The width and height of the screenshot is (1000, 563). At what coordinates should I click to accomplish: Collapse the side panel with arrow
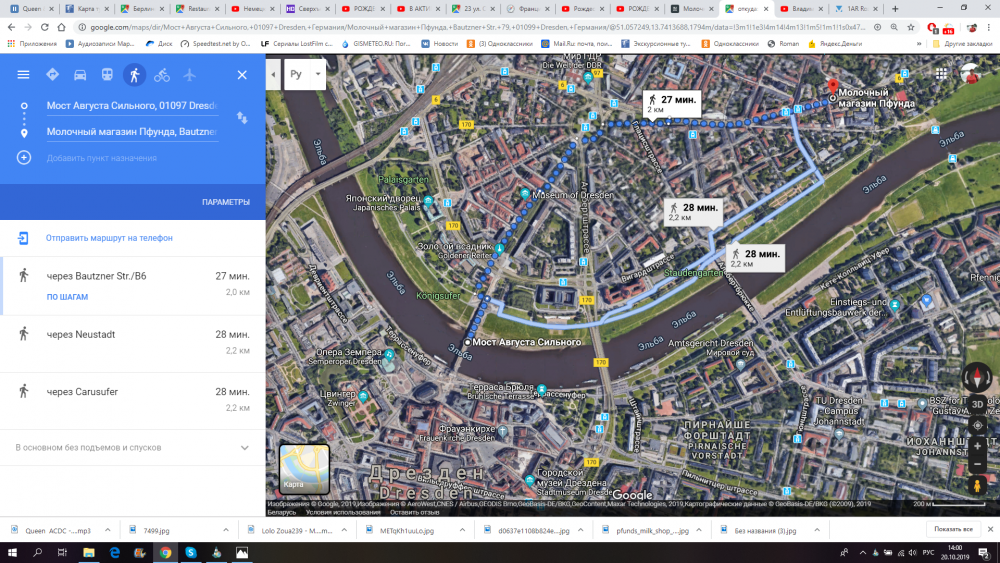(x=273, y=75)
